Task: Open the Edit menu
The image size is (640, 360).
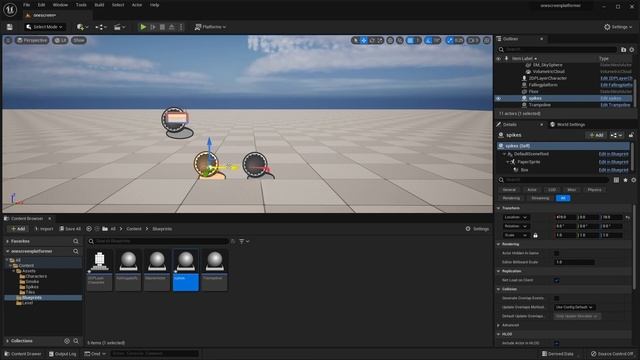Action: pos(41,5)
